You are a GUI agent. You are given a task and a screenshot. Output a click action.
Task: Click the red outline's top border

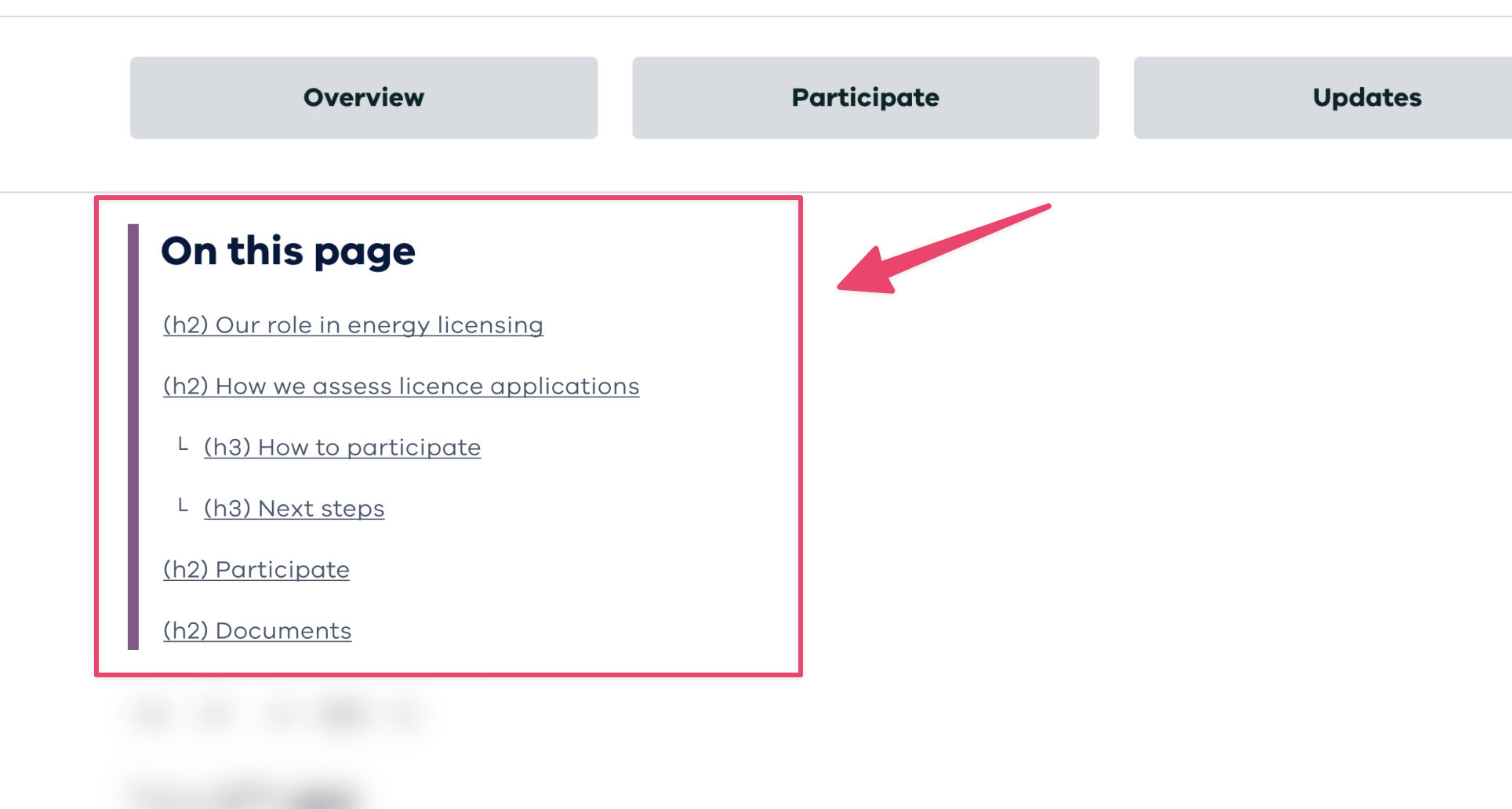pos(449,198)
